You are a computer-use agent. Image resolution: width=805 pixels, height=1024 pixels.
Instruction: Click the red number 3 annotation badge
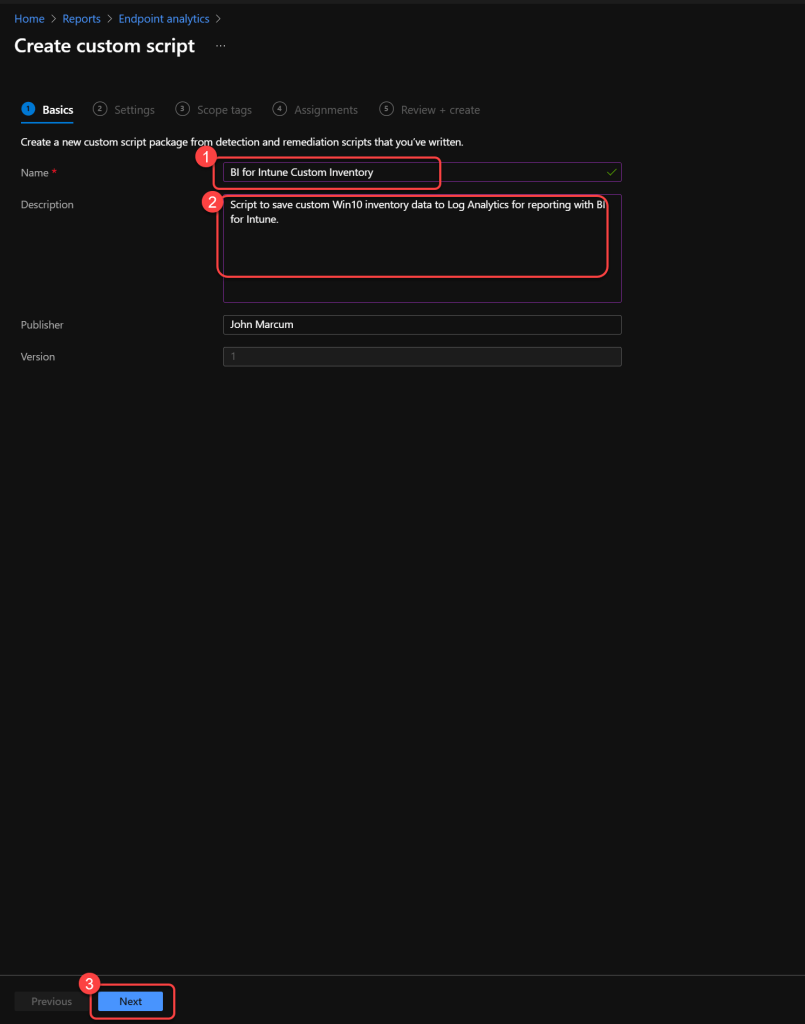coord(89,984)
